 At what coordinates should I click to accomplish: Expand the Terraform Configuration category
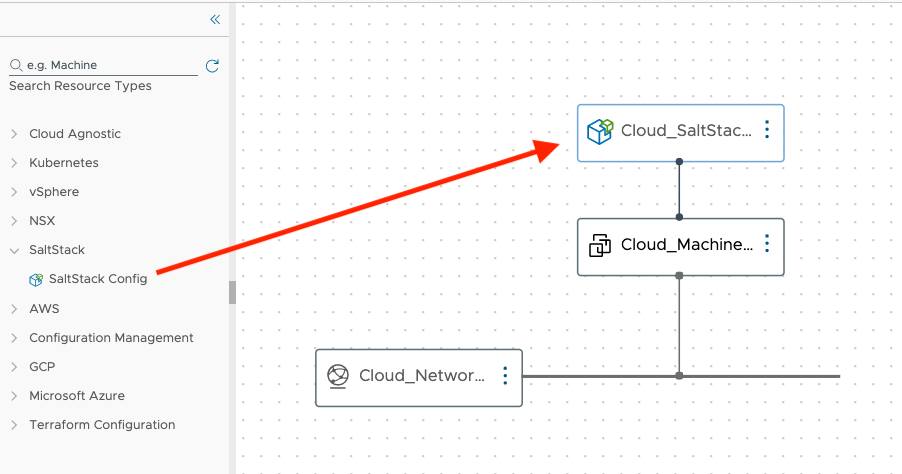click(x=14, y=425)
